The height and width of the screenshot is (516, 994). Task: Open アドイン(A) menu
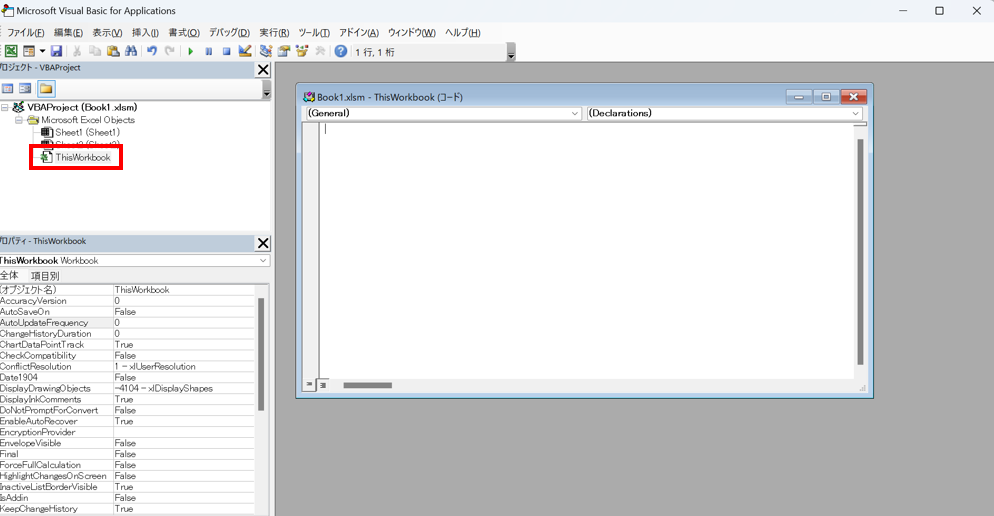pyautogui.click(x=358, y=32)
